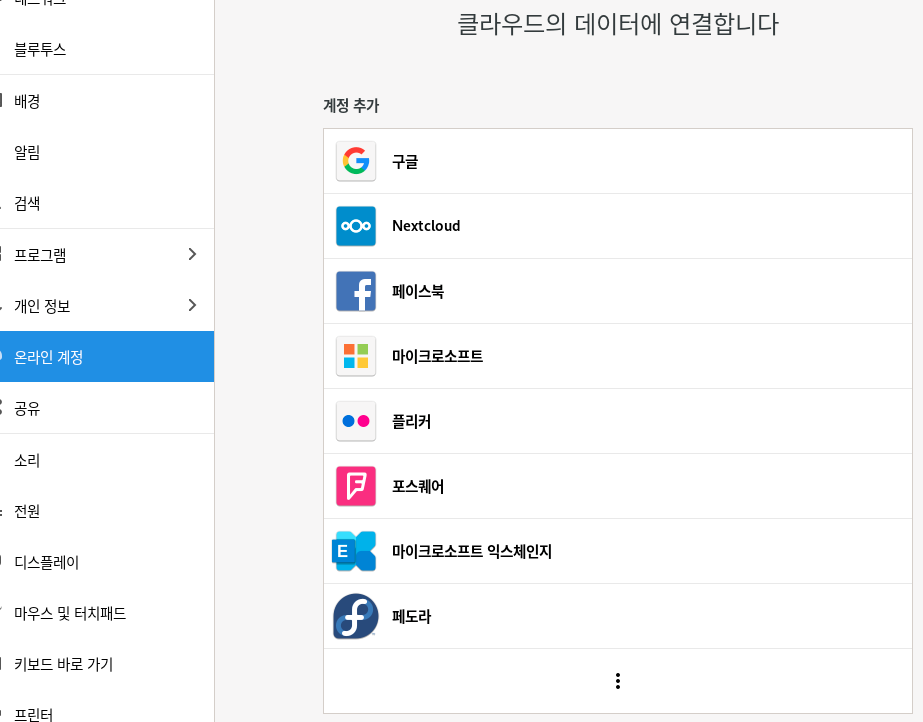This screenshot has width=923, height=722.
Task: Open 공유 settings panel
Action: coord(107,408)
